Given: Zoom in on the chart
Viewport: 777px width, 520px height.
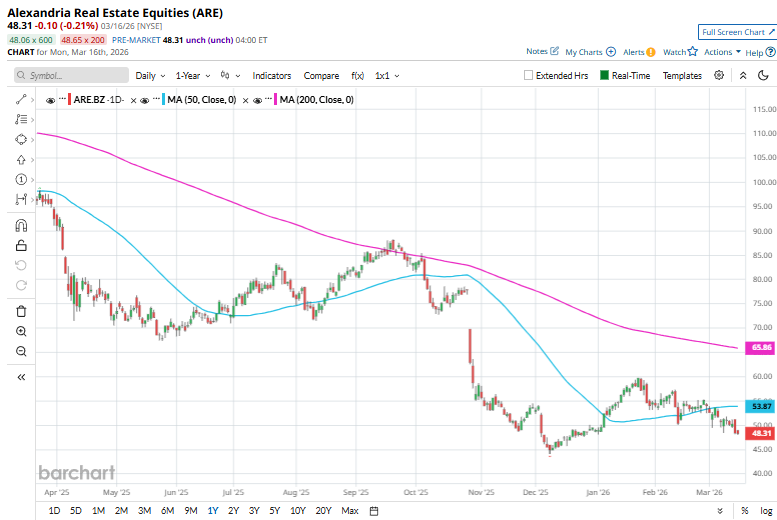Looking at the screenshot, I should click(21, 331).
